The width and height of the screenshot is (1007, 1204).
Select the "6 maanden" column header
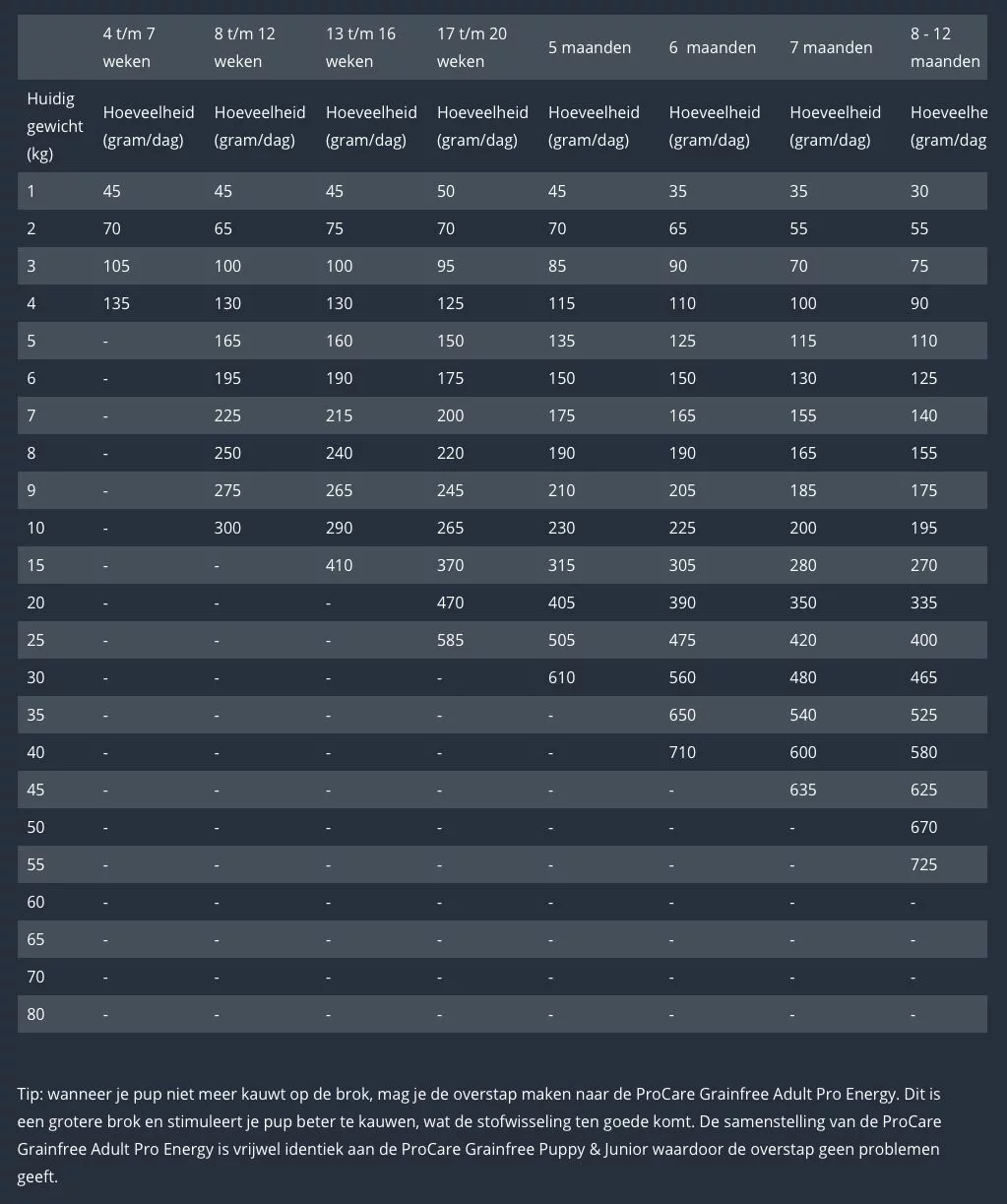712,47
